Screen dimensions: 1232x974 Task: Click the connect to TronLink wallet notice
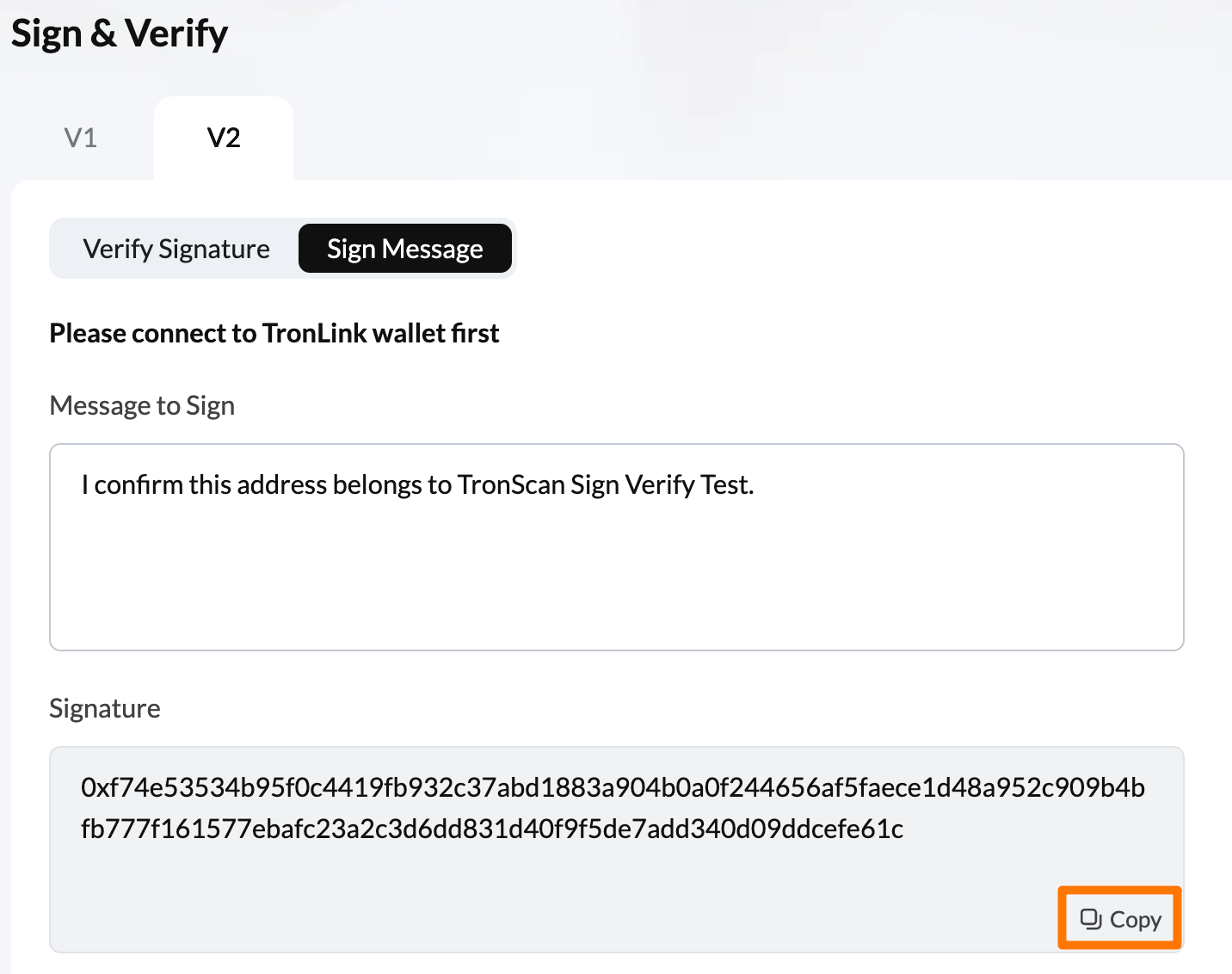(274, 333)
